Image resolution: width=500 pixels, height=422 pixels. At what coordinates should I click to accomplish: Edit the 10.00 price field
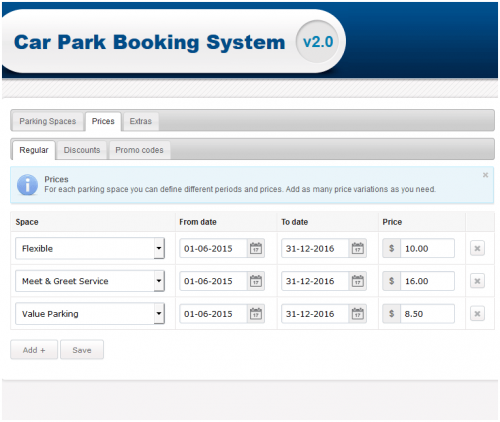click(427, 248)
